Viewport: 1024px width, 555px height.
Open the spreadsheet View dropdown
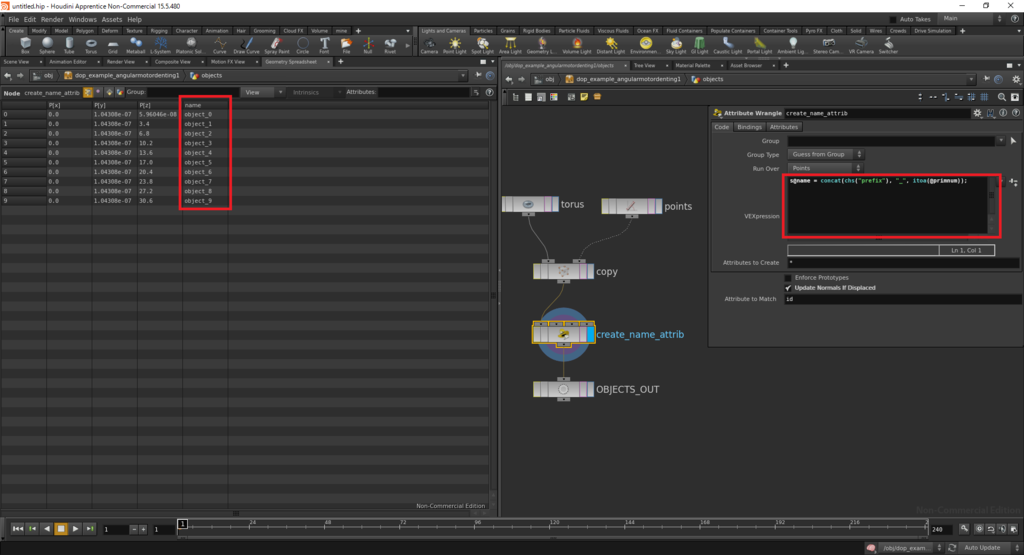tap(263, 93)
